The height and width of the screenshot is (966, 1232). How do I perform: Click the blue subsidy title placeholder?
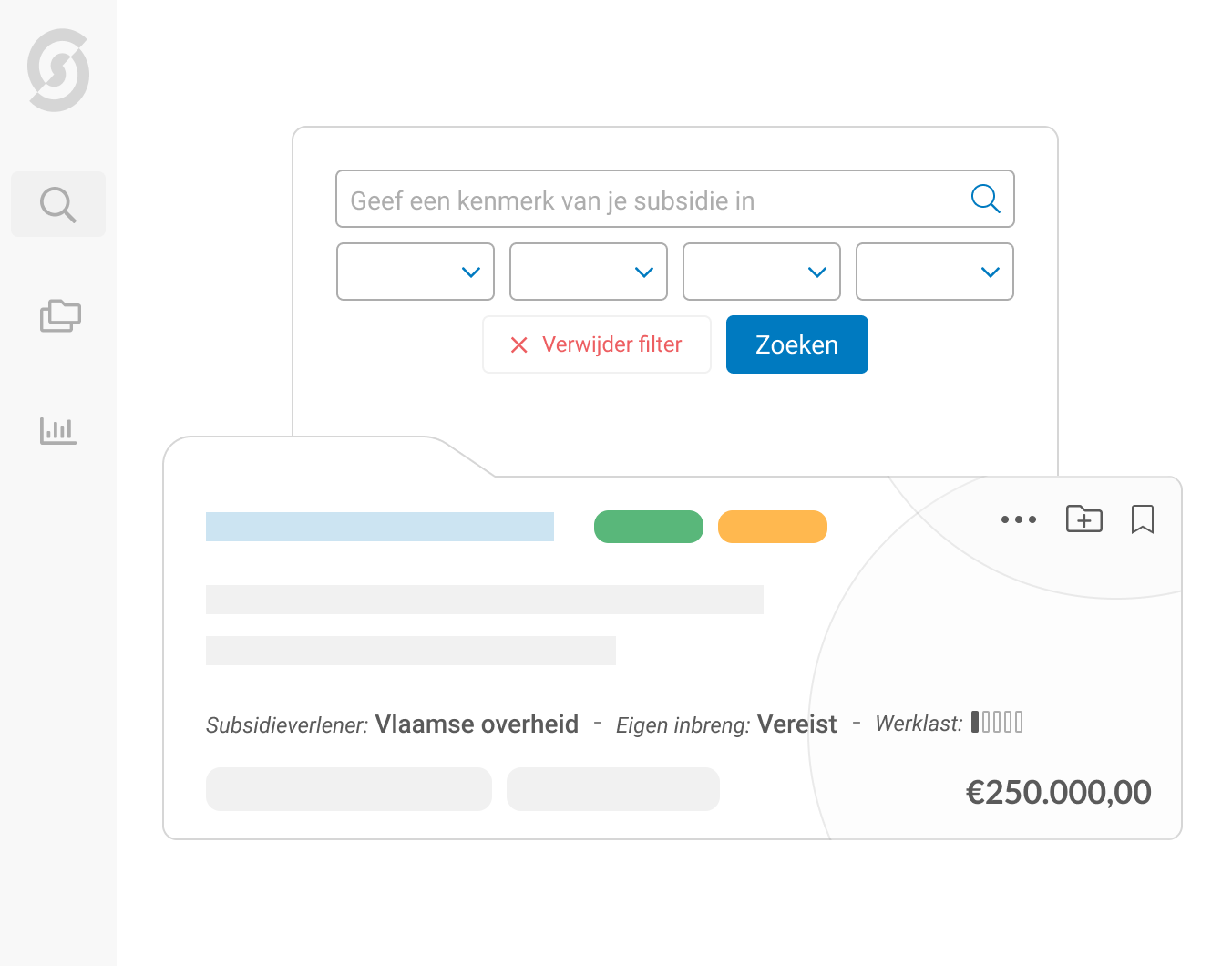pos(379,527)
